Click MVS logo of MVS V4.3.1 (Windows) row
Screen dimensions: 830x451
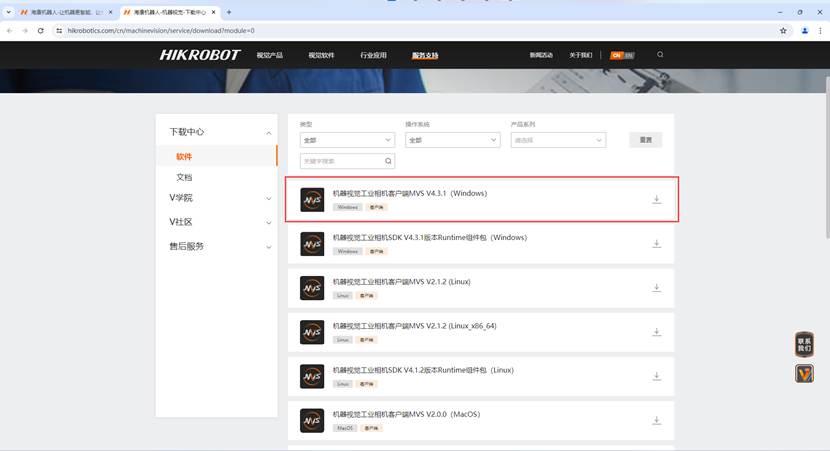click(312, 200)
